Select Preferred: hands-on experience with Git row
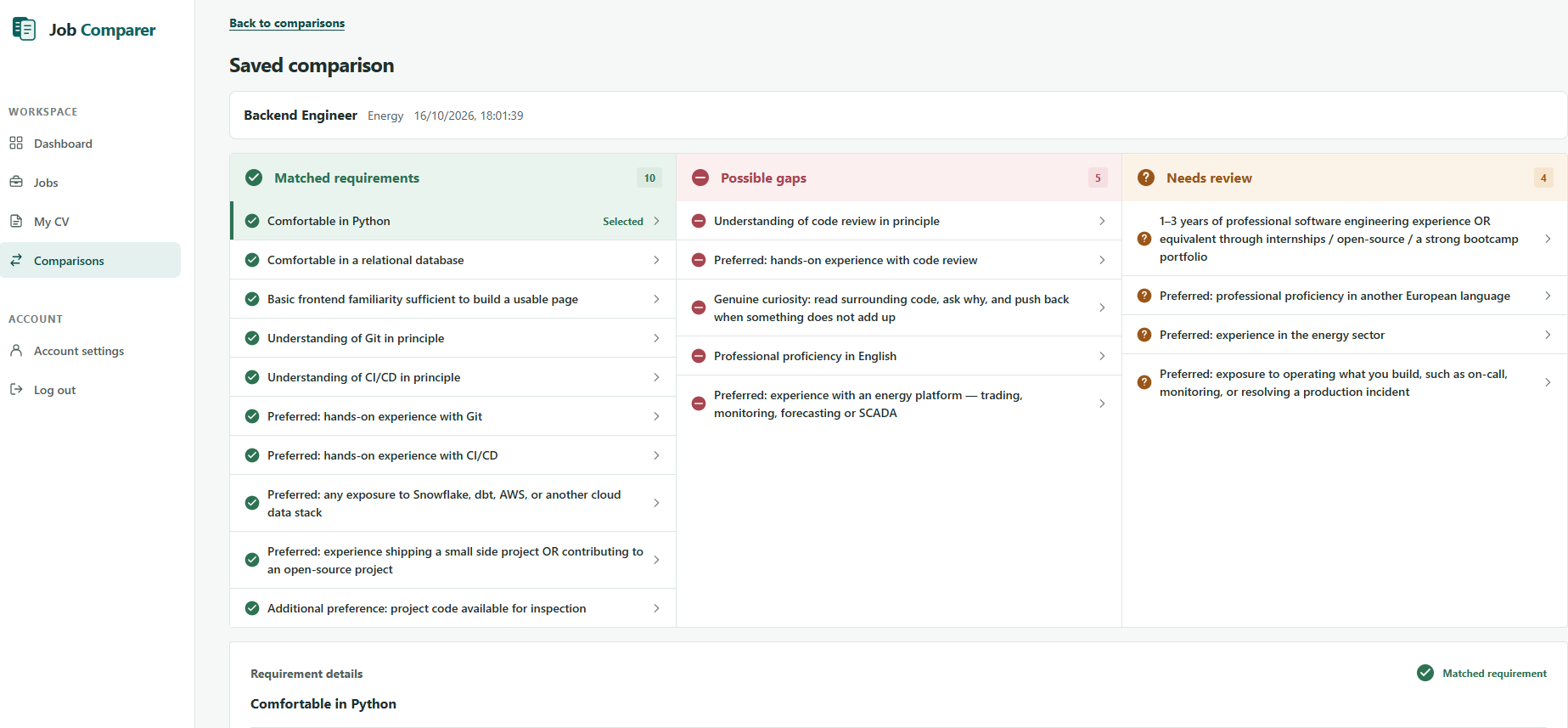Viewport: 1568px width, 728px height. [x=453, y=416]
